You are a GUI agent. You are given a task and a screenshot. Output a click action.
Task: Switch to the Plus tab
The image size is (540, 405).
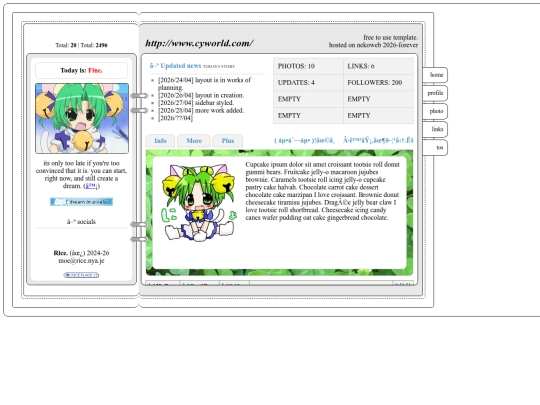coord(228,141)
